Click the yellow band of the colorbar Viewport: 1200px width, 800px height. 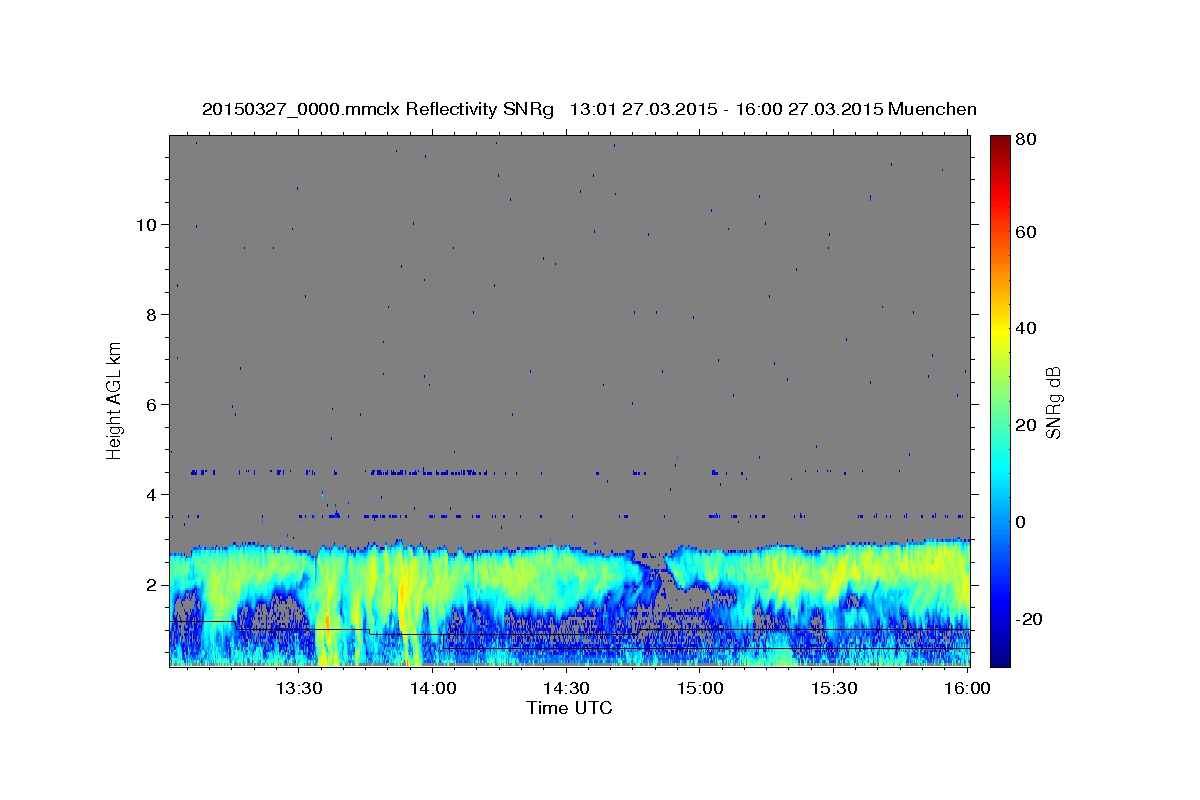coord(1000,330)
